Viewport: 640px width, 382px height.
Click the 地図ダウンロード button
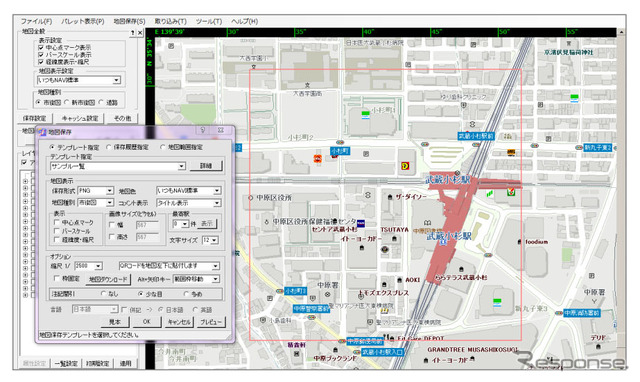click(x=108, y=280)
